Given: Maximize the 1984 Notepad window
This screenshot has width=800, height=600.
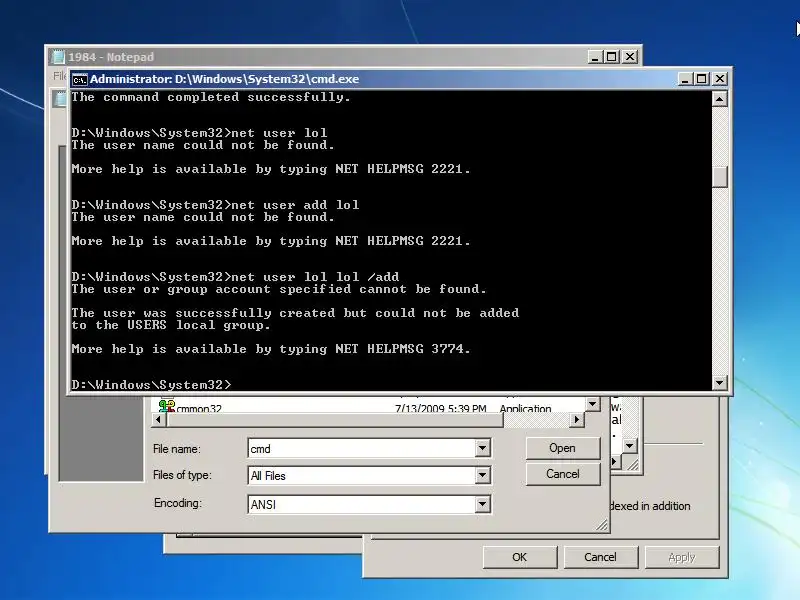Looking at the screenshot, I should click(x=612, y=57).
